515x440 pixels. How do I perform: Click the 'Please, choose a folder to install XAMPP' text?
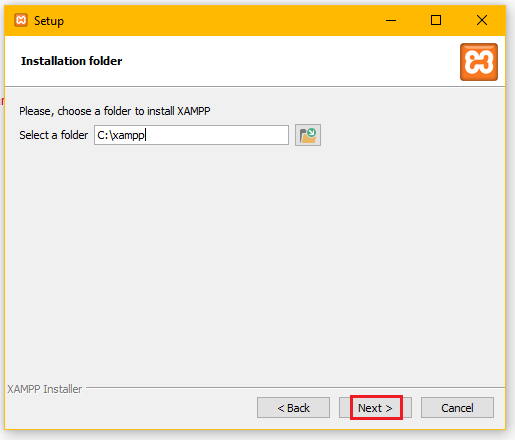tap(115, 111)
